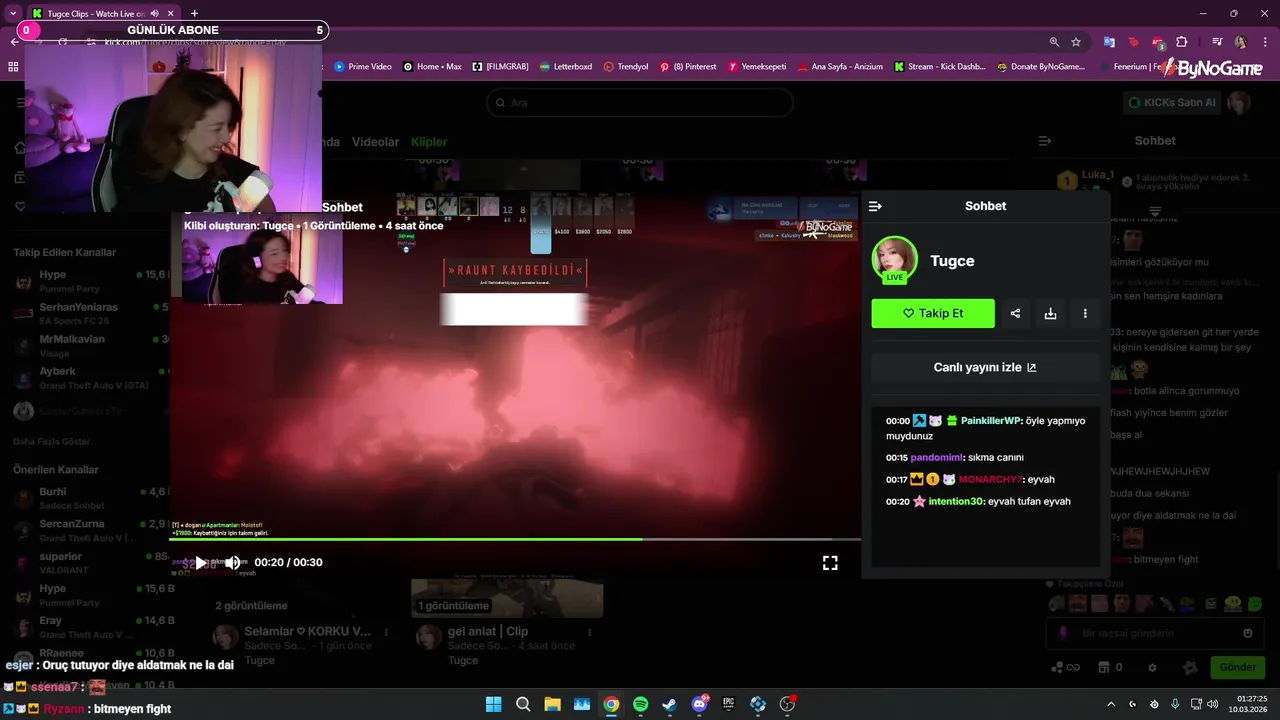Open Discord from the taskbar

click(x=699, y=704)
